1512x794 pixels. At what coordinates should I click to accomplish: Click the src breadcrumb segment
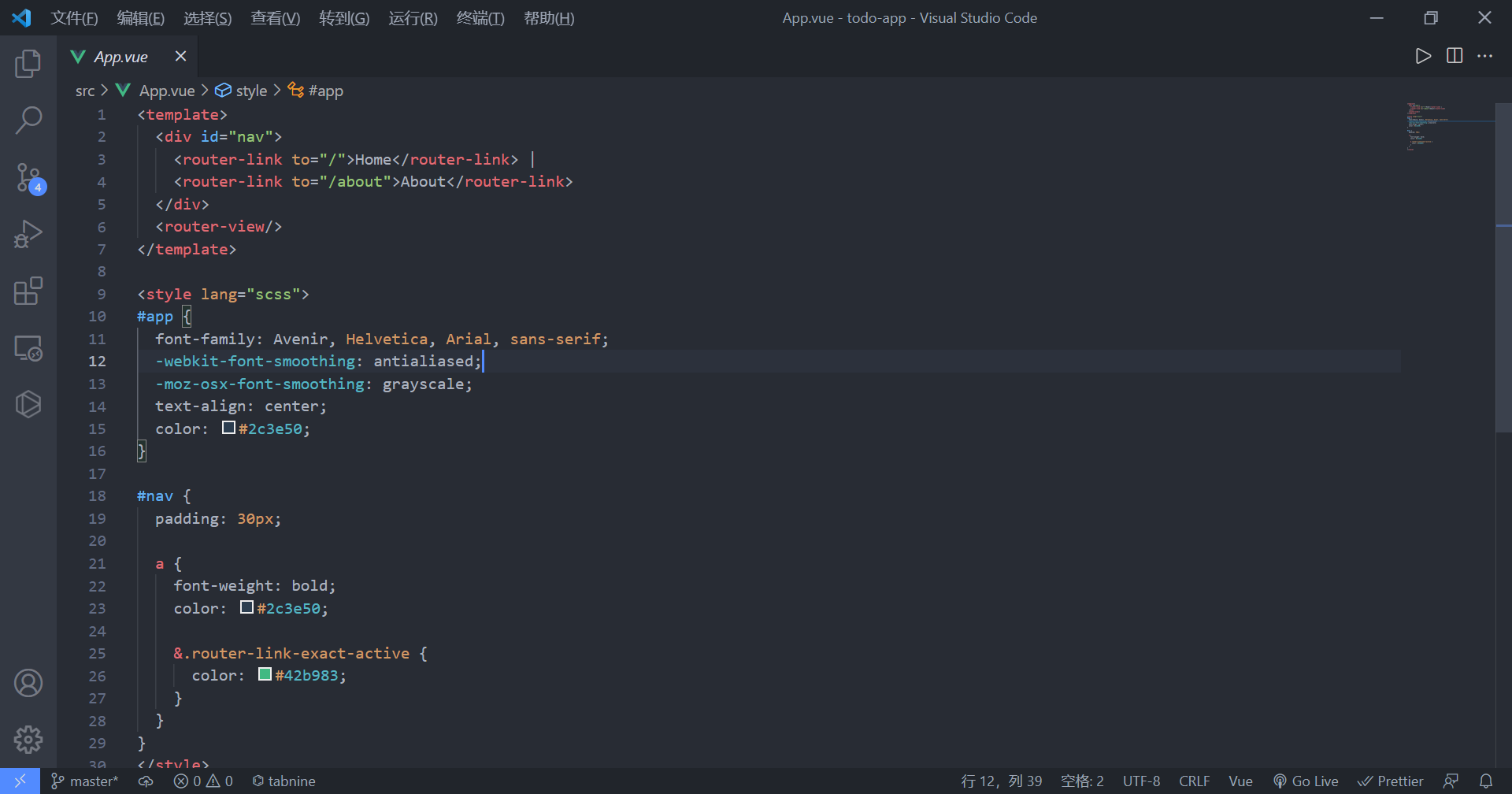[x=85, y=91]
